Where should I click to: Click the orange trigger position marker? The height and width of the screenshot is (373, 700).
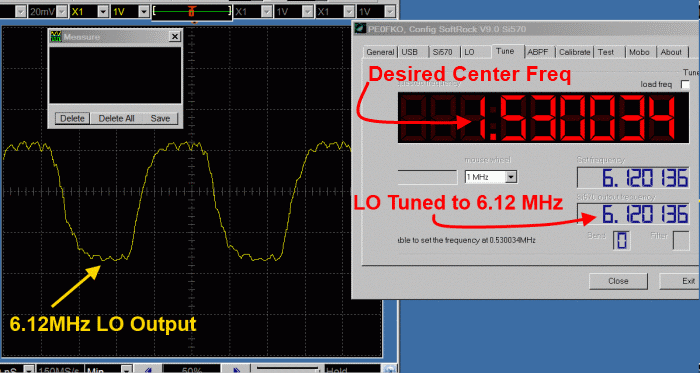[x=192, y=11]
